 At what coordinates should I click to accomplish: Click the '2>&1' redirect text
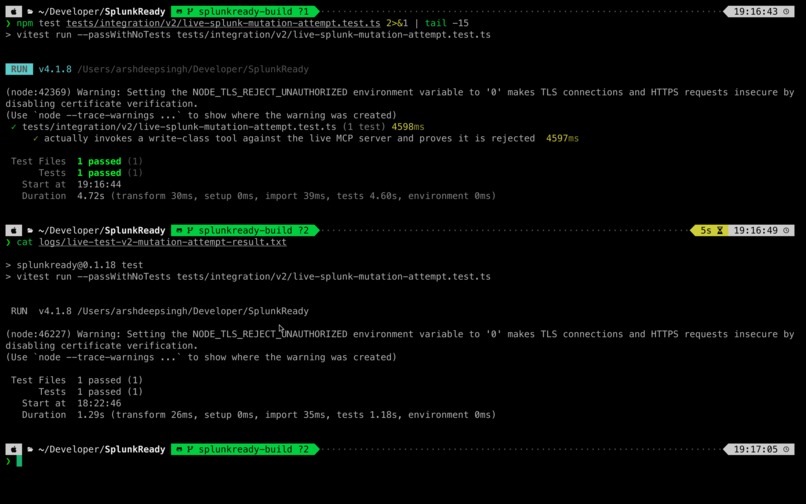coord(397,23)
